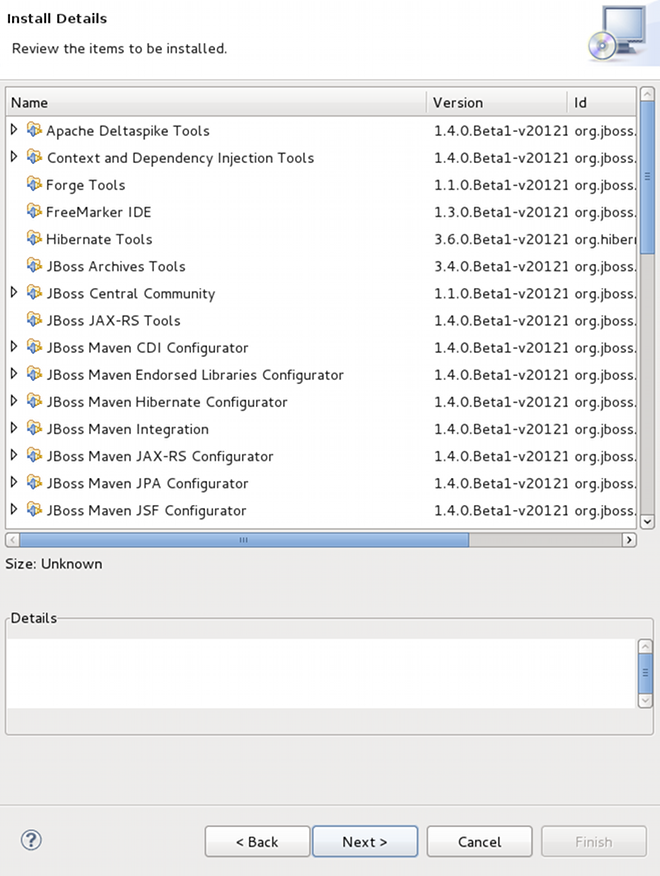Expand JBoss Maven Endorsed Libraries Configurator node
The width and height of the screenshot is (660, 876).
coord(14,374)
